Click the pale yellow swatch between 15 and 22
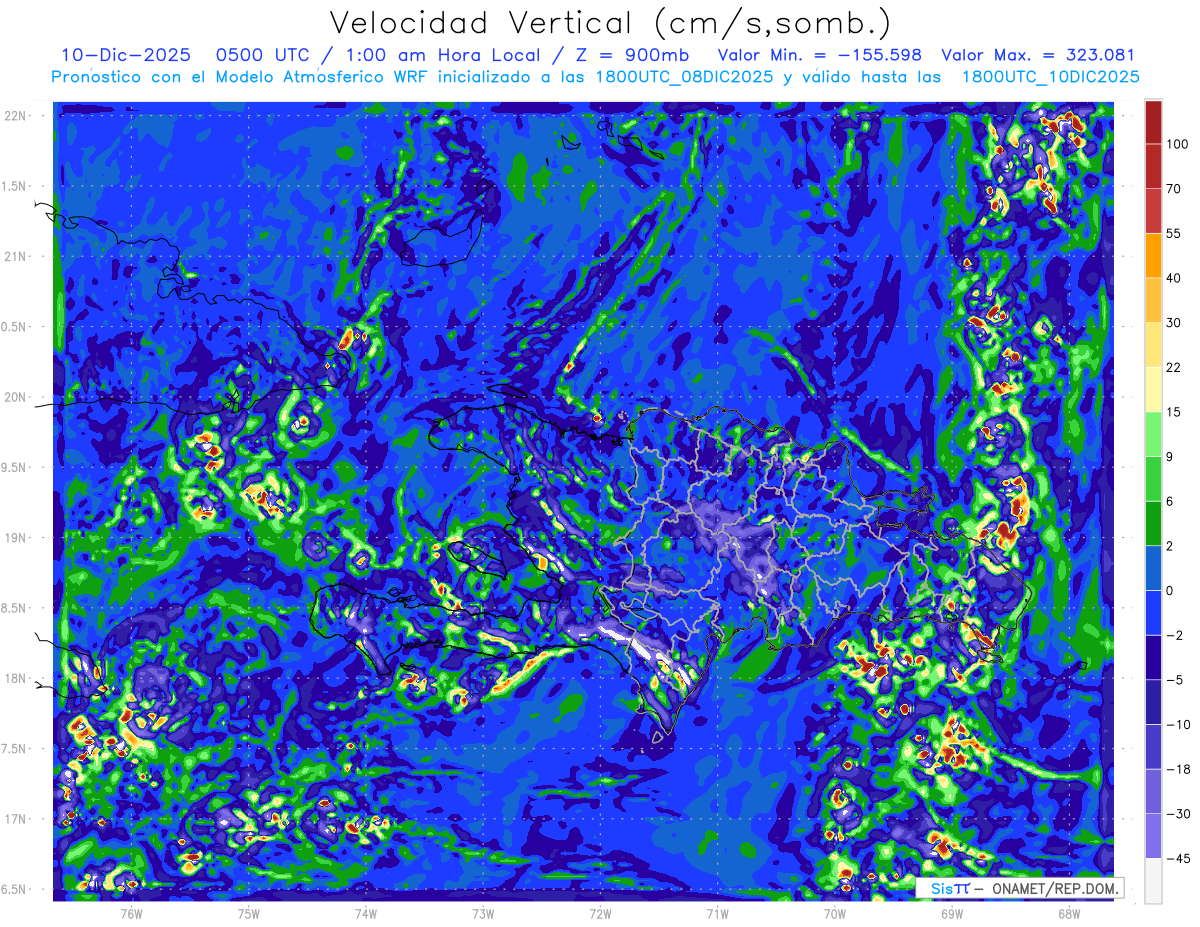1200x927 pixels. (1153, 390)
